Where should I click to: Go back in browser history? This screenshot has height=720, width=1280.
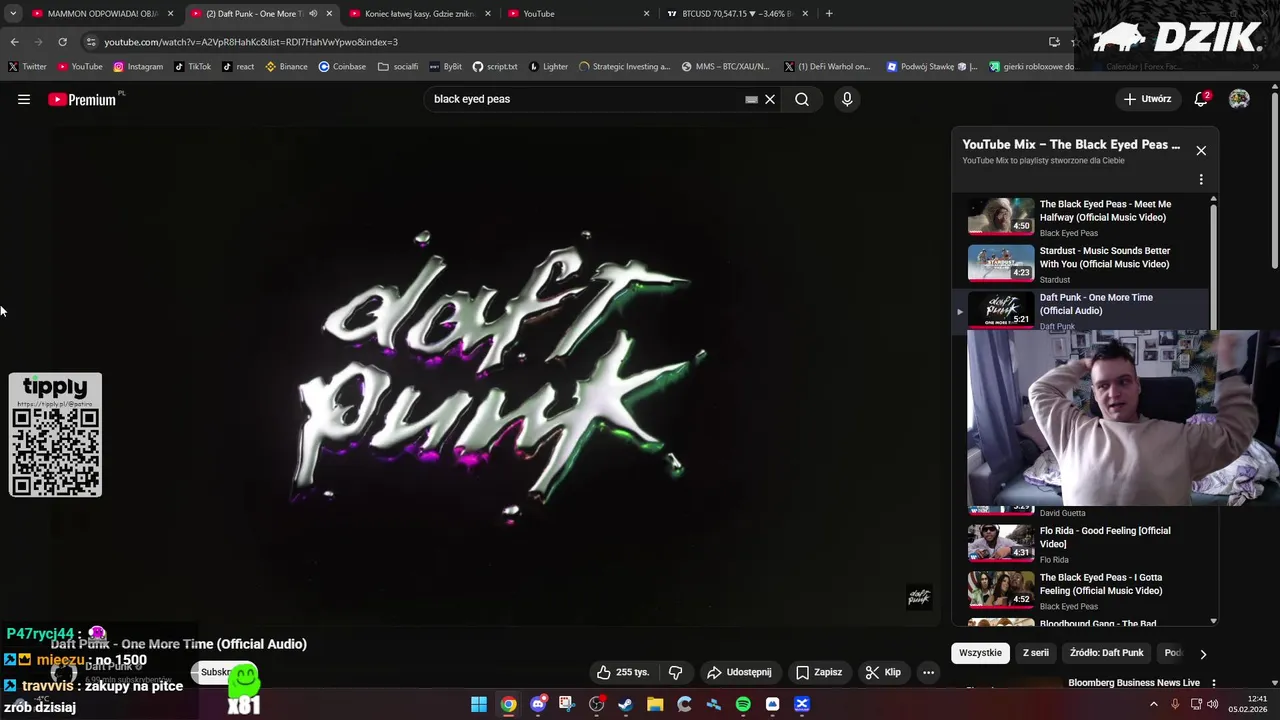coord(14,42)
